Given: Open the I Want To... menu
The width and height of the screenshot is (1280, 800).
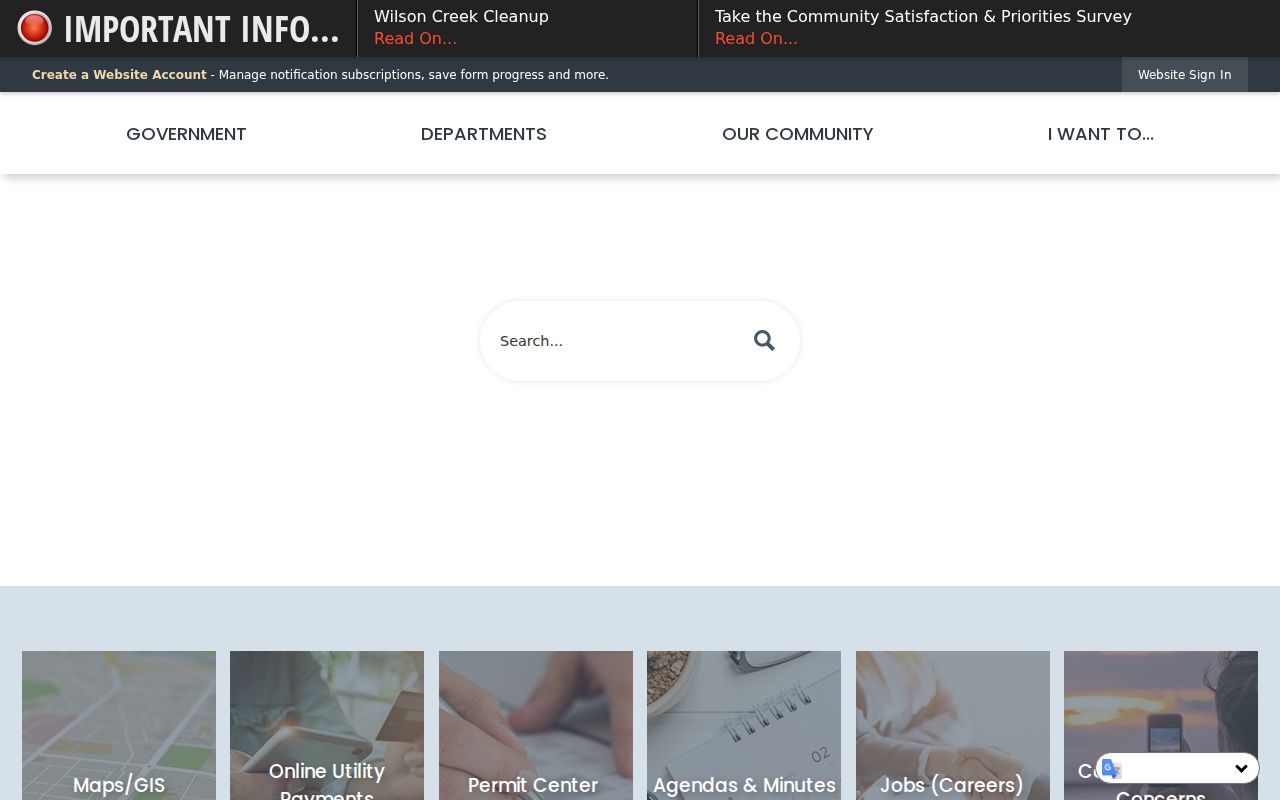Looking at the screenshot, I should pos(1101,134).
